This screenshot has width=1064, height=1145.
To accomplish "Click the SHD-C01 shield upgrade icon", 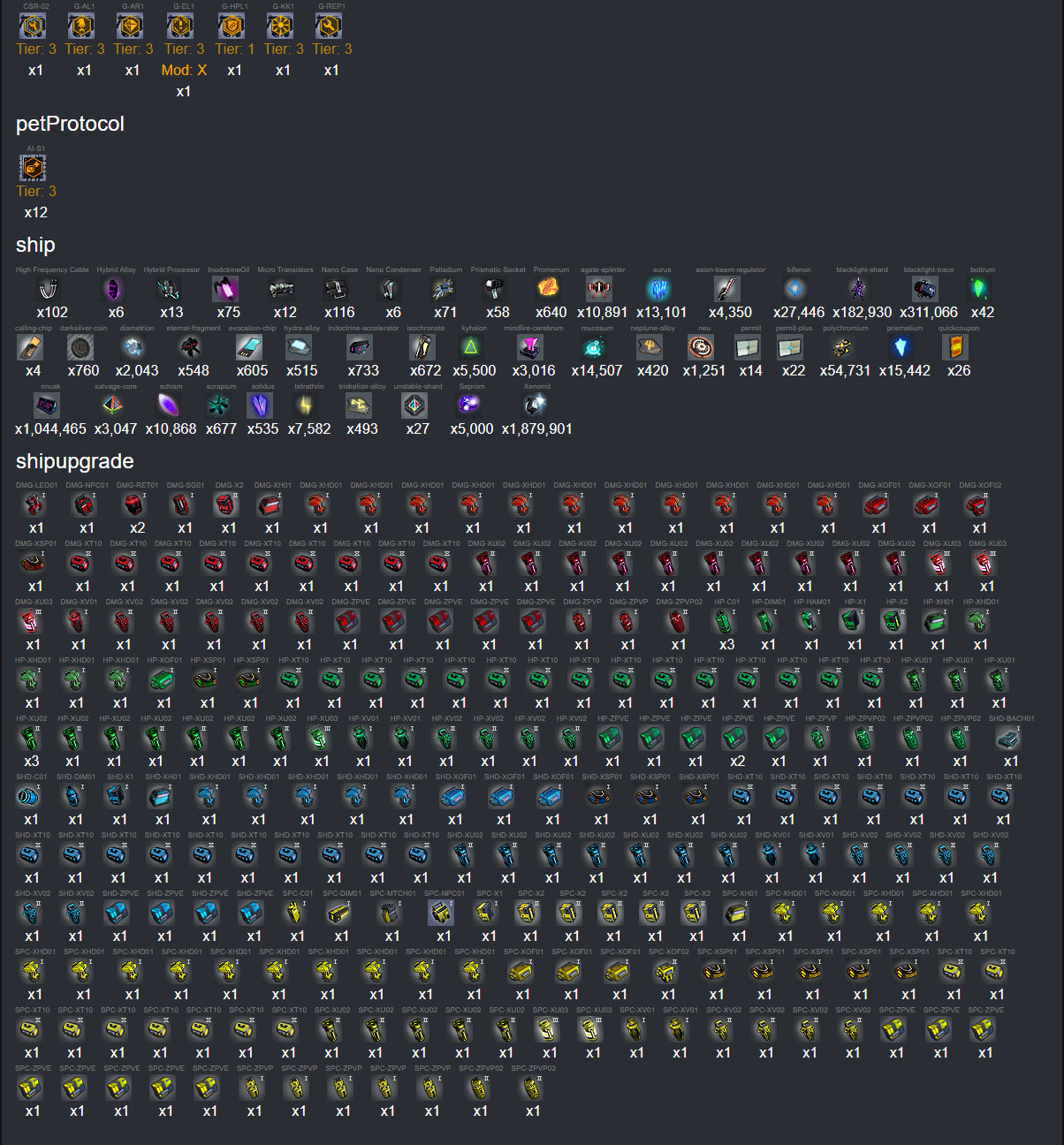I will coord(29,796).
